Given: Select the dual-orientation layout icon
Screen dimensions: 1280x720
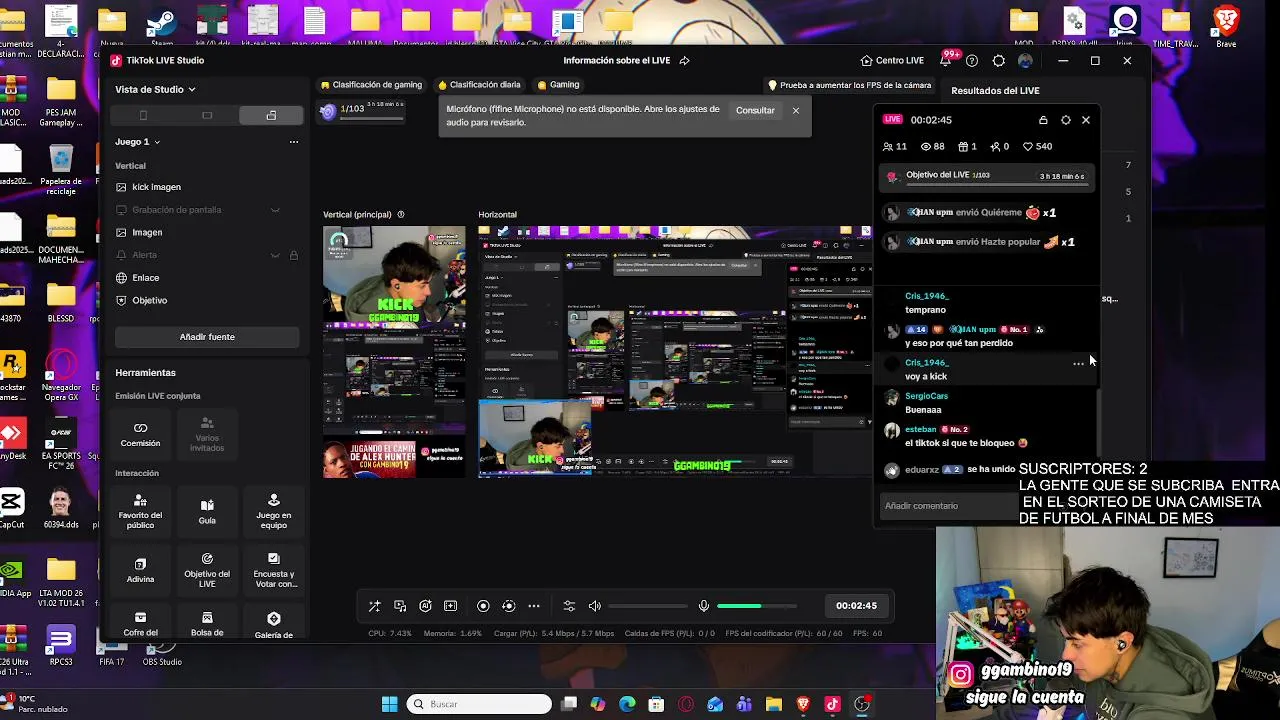Looking at the screenshot, I should coord(271,115).
